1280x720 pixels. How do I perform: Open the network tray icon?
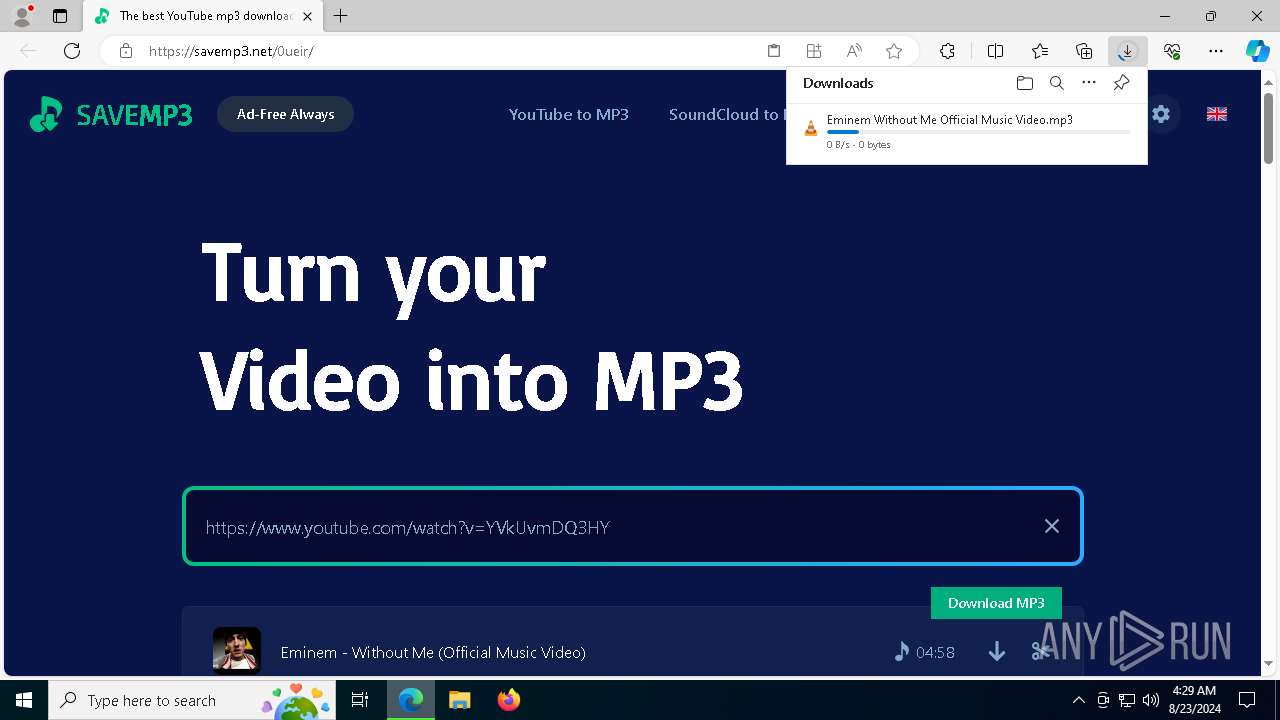click(x=1127, y=700)
